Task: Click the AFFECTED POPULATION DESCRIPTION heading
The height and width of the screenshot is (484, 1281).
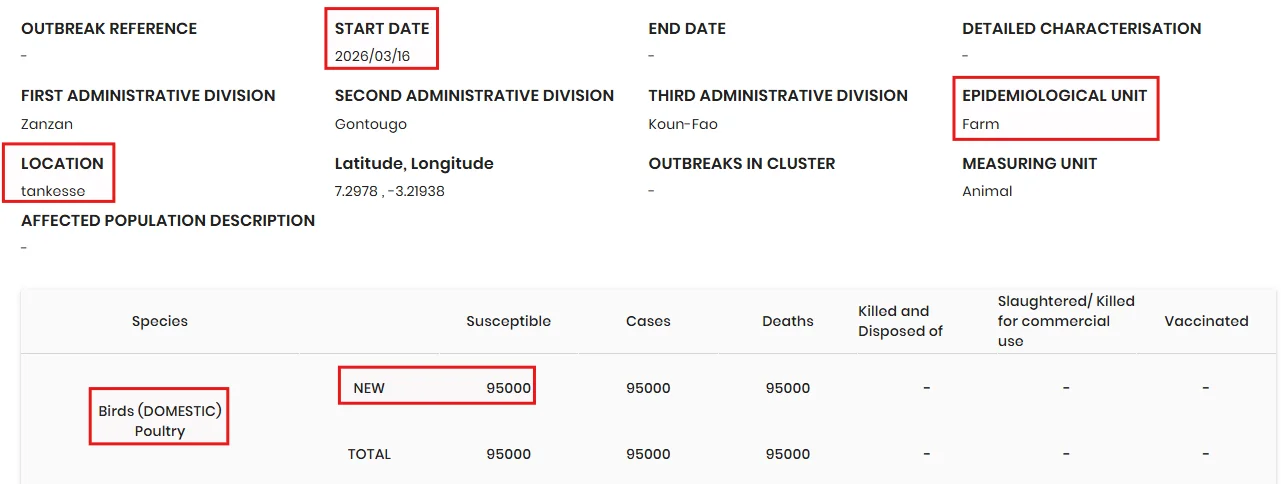Action: pos(168,220)
